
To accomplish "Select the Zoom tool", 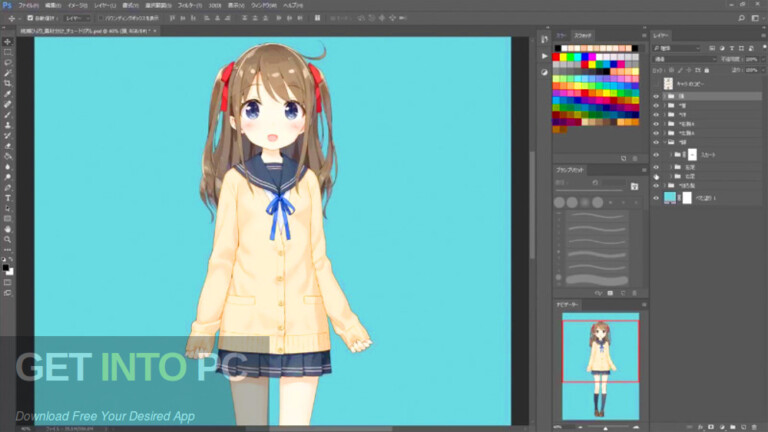I will tap(7, 240).
